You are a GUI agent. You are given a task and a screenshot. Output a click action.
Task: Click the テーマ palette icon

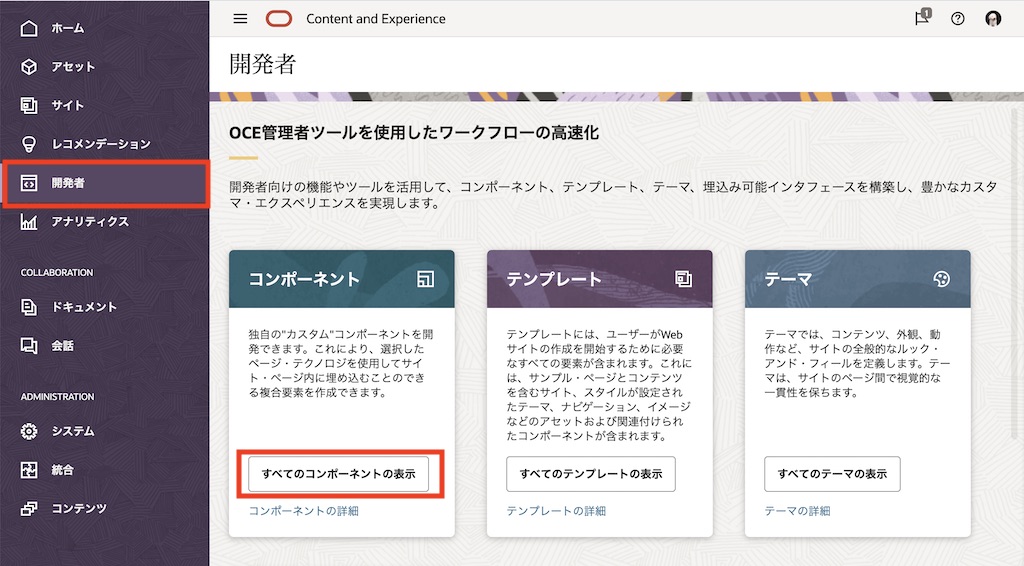pos(941,280)
